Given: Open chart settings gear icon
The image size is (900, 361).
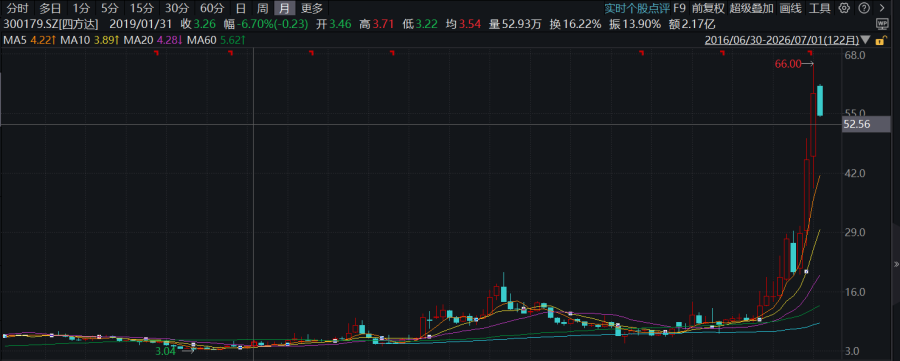Looking at the screenshot, I should (x=844, y=8).
